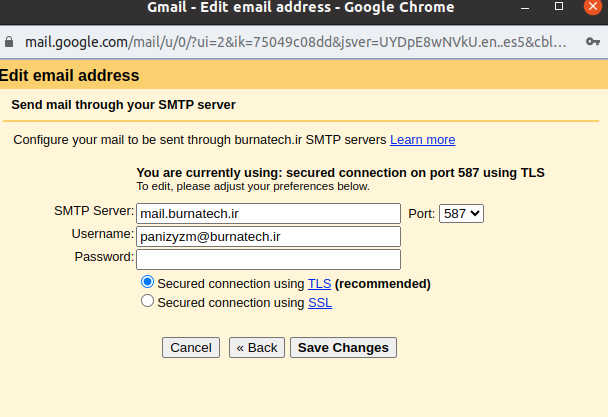Focus the empty Password field
This screenshot has width=608, height=417.
click(268, 259)
